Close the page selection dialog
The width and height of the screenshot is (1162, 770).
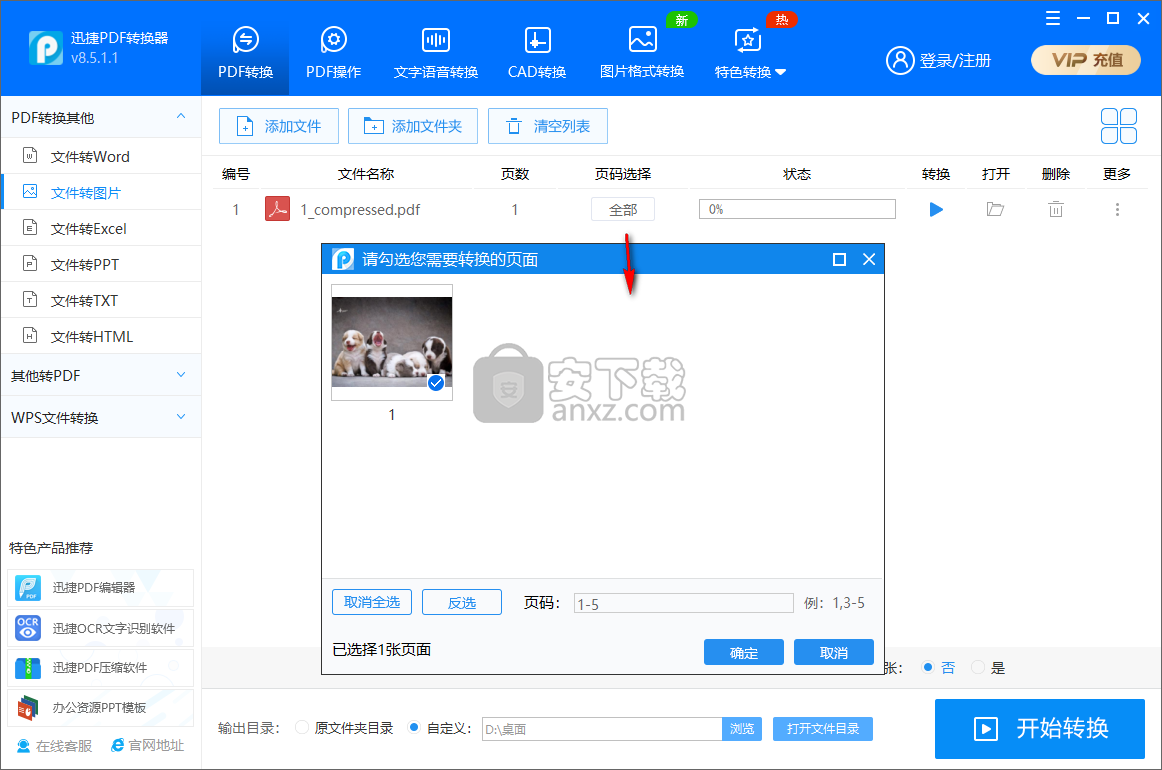tap(869, 259)
